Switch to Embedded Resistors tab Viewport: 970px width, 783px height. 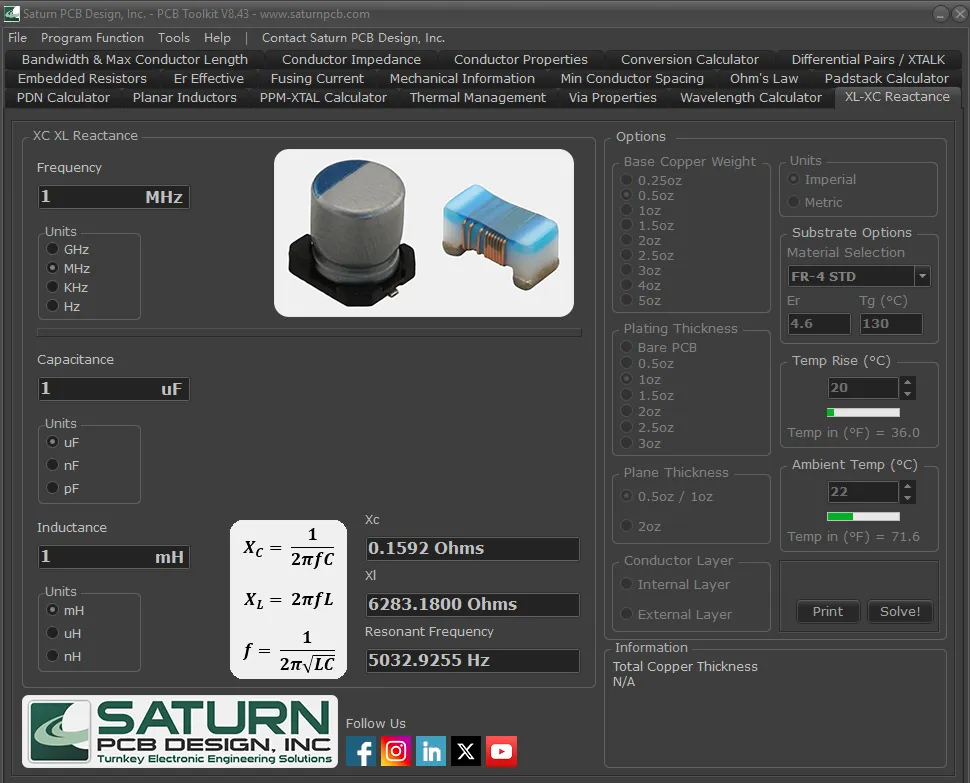tap(82, 79)
